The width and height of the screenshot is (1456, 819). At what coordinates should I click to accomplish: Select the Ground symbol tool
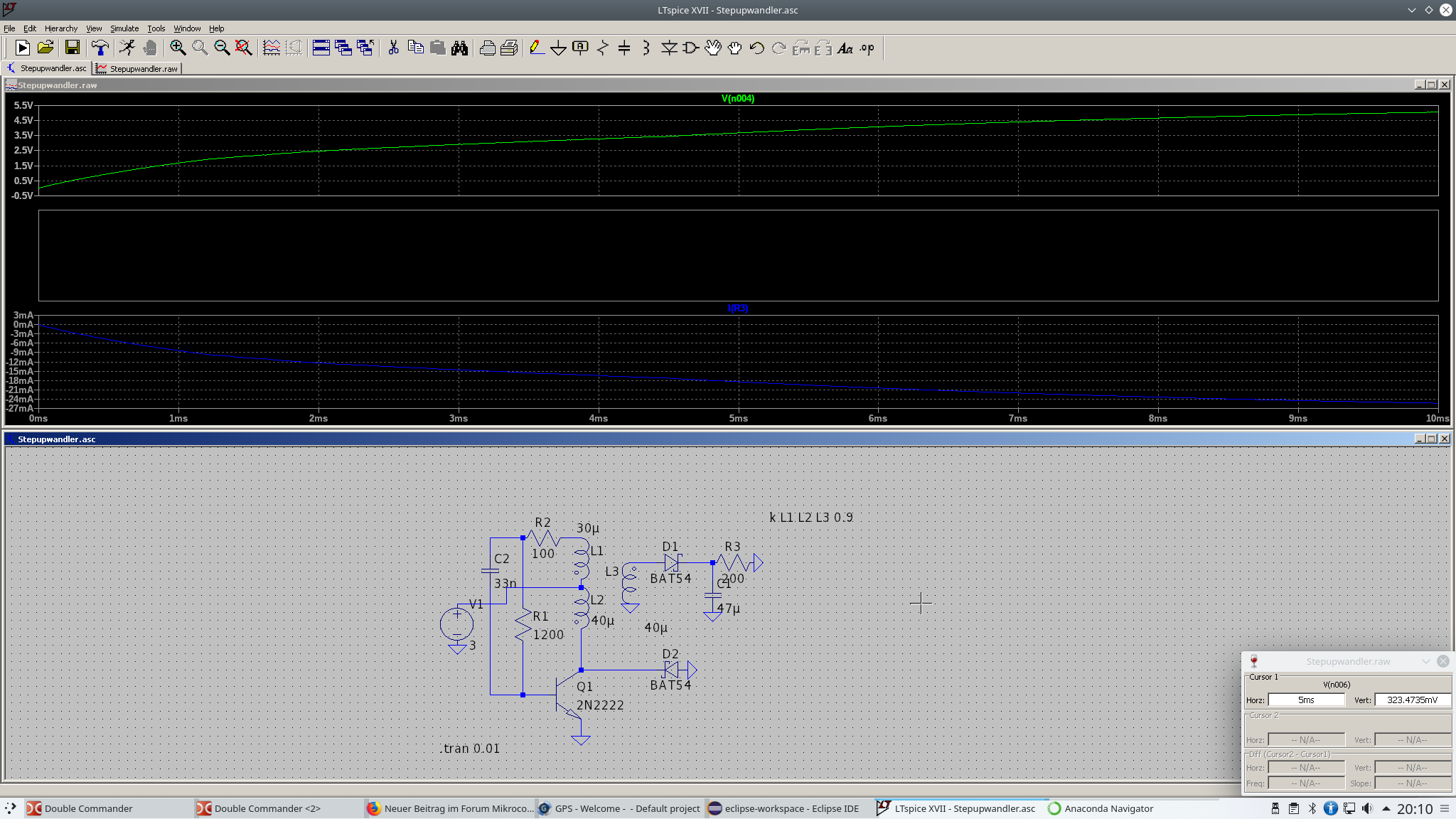pyautogui.click(x=558, y=48)
